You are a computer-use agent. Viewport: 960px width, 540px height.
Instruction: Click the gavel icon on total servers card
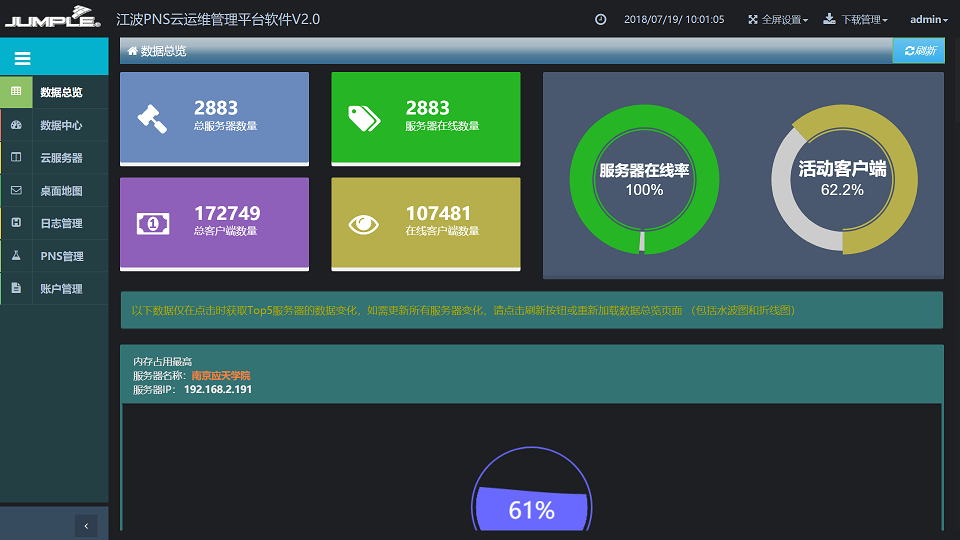[x=153, y=118]
